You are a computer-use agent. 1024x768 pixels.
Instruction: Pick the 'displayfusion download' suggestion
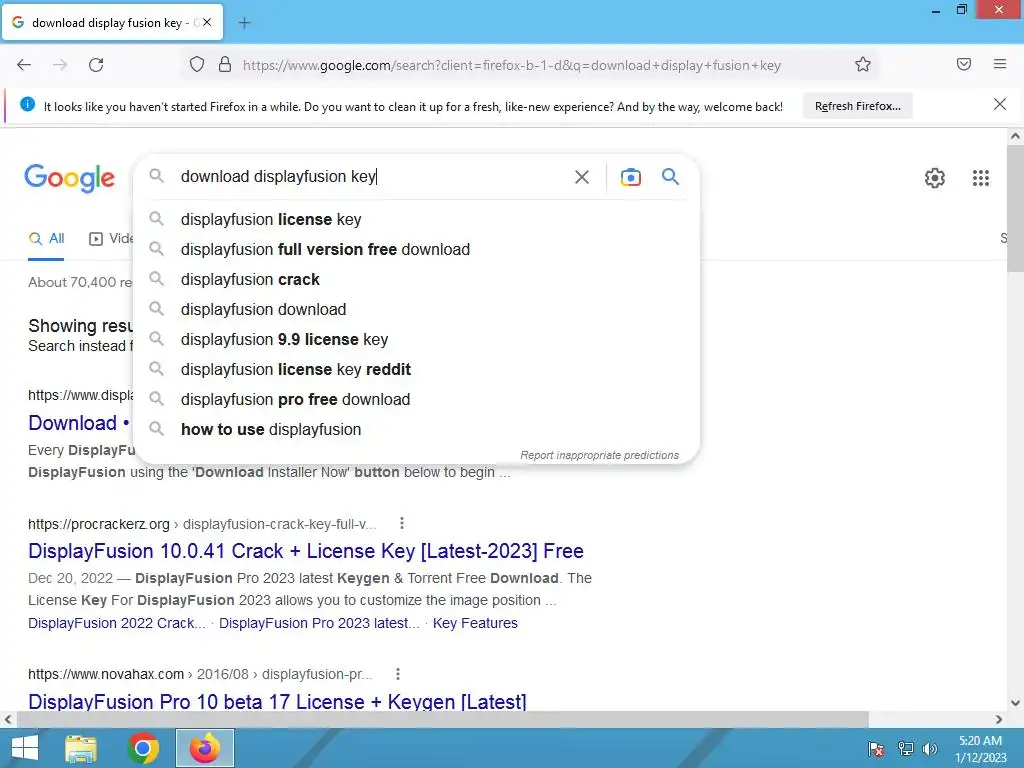pyautogui.click(x=416, y=310)
